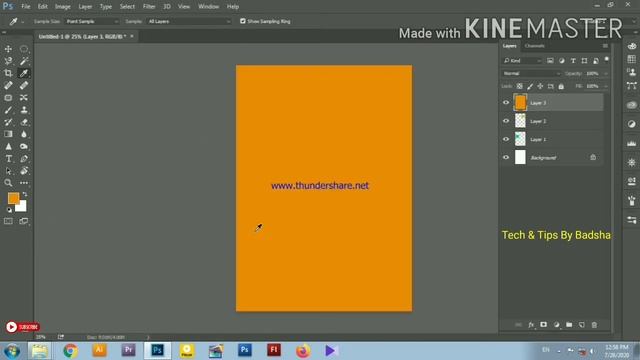This screenshot has height=360, width=640.
Task: Hide Layer 3 visibility eye
Action: [506, 103]
